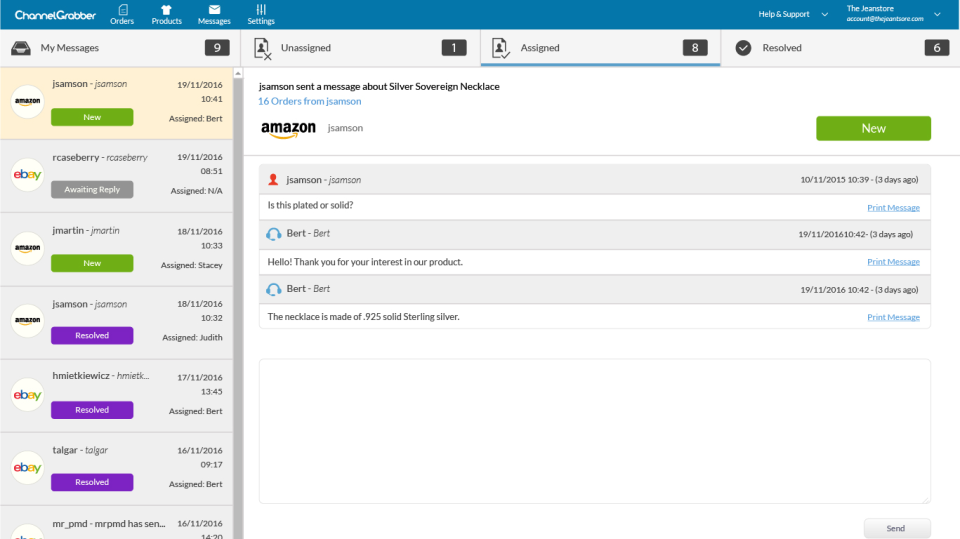This screenshot has height=539, width=960.
Task: Click the Unassigned count badge 1
Action: 454,48
